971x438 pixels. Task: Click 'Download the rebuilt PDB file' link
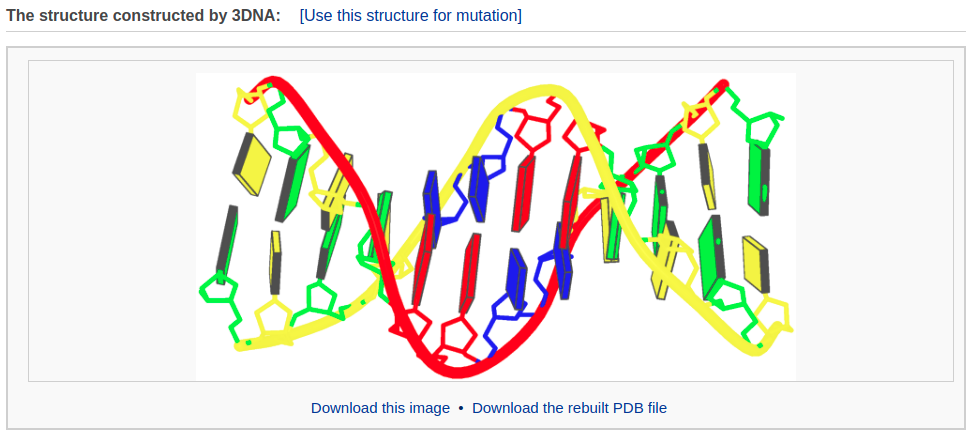[570, 408]
